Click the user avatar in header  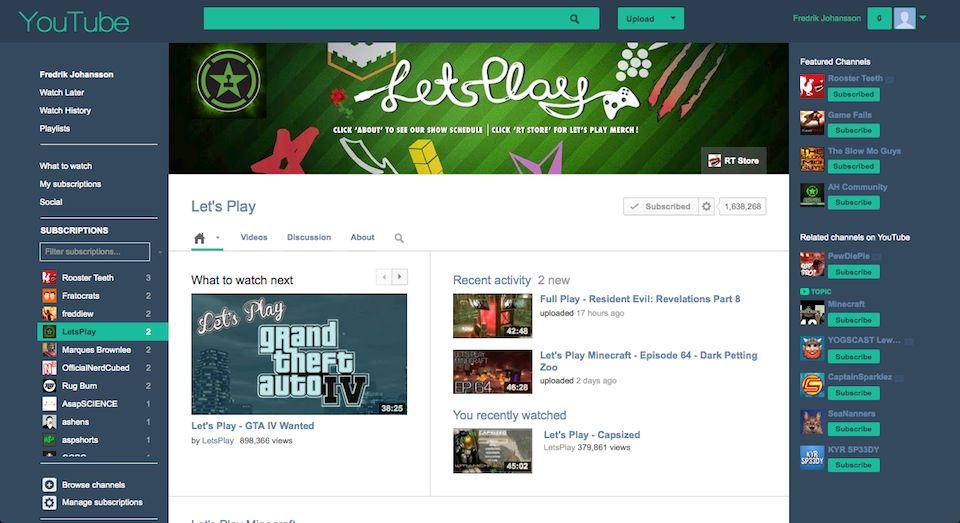point(904,18)
